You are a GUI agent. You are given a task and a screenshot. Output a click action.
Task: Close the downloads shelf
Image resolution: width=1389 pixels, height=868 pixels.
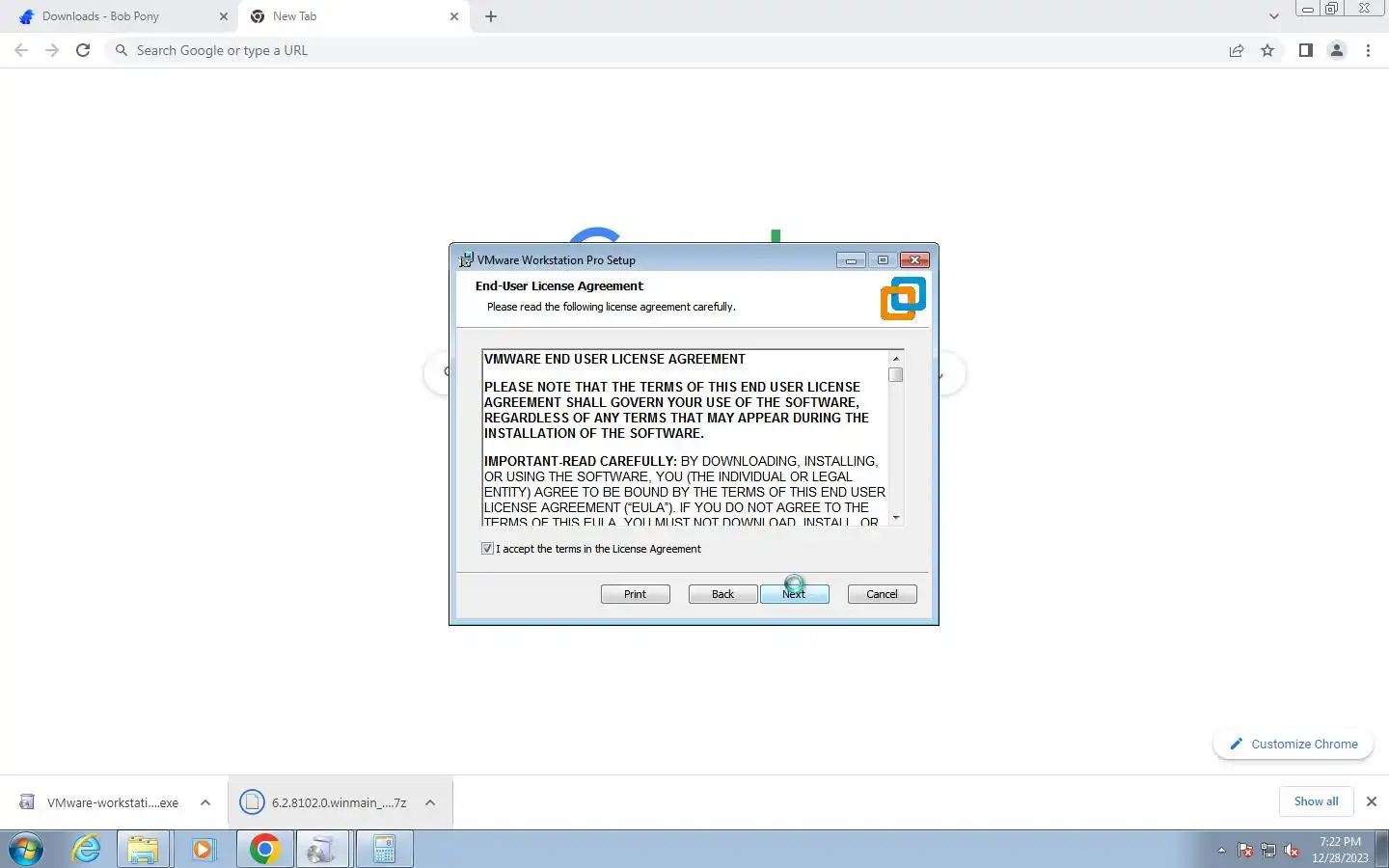[1372, 801]
